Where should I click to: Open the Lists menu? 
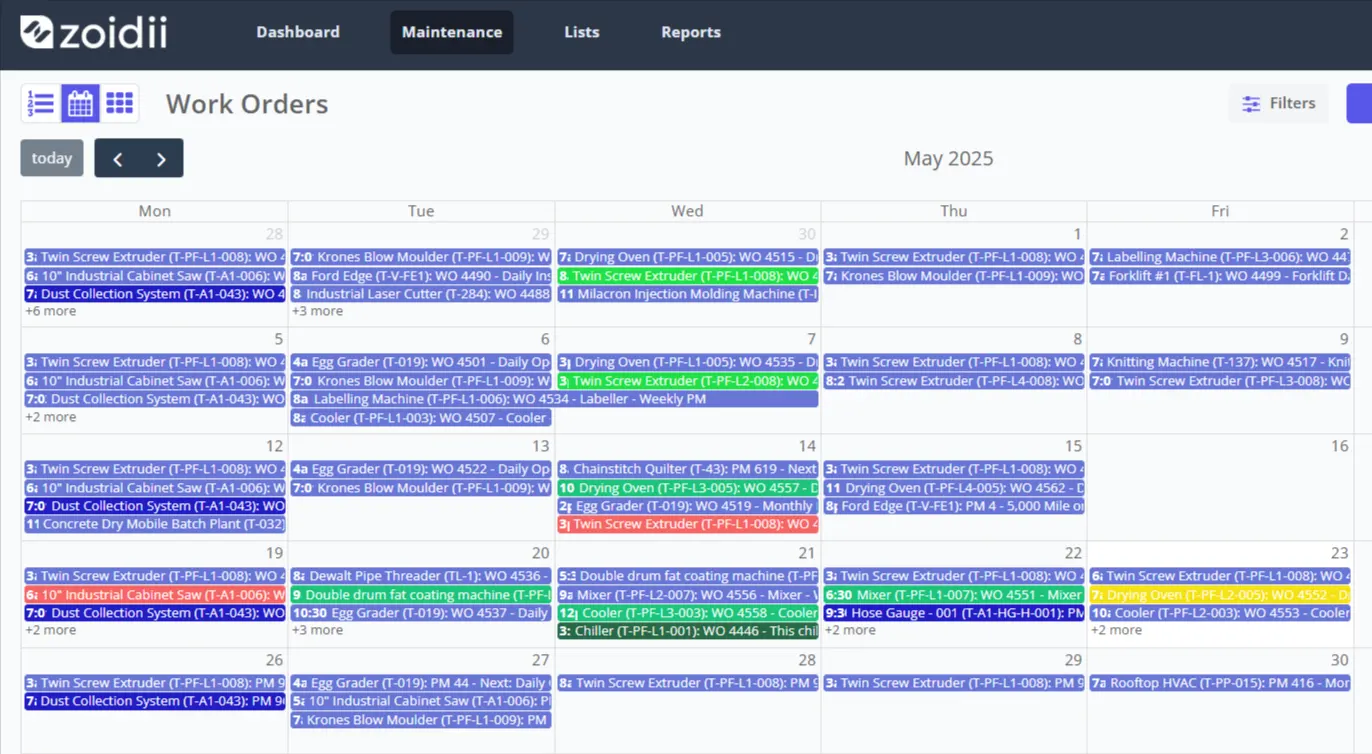point(582,32)
